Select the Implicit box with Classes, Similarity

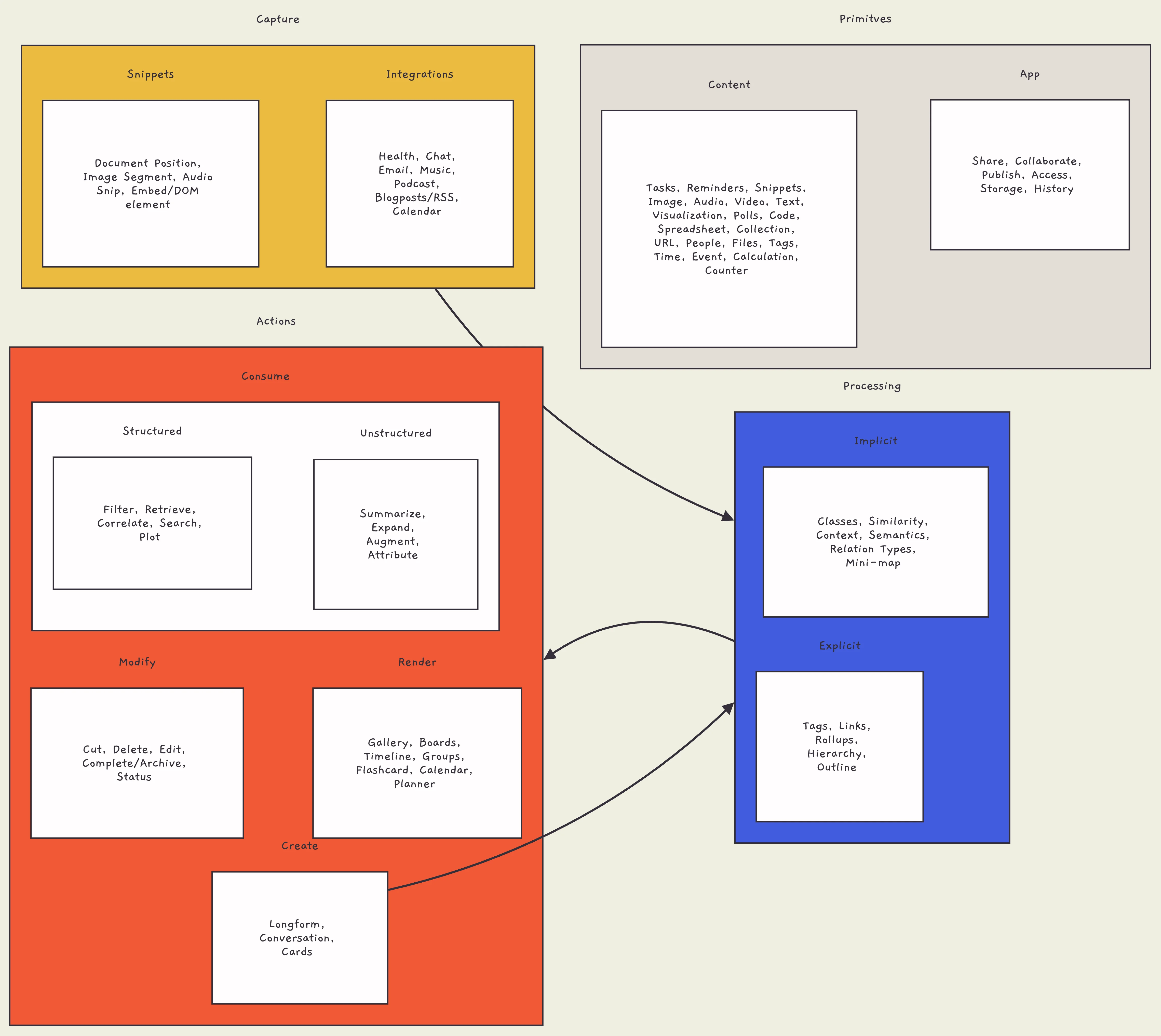875,542
